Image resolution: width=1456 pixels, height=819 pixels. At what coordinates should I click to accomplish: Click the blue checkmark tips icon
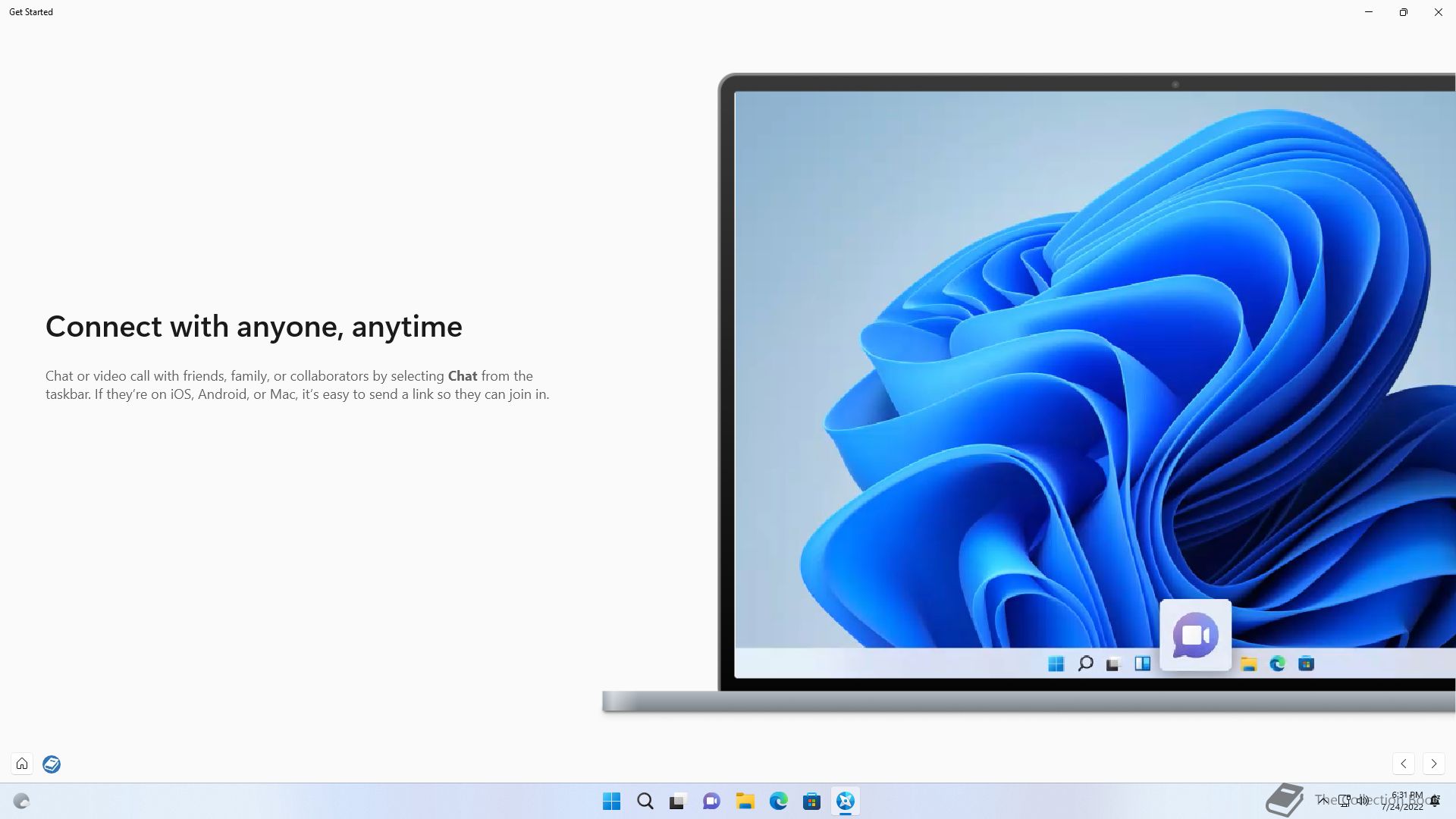[x=52, y=764]
